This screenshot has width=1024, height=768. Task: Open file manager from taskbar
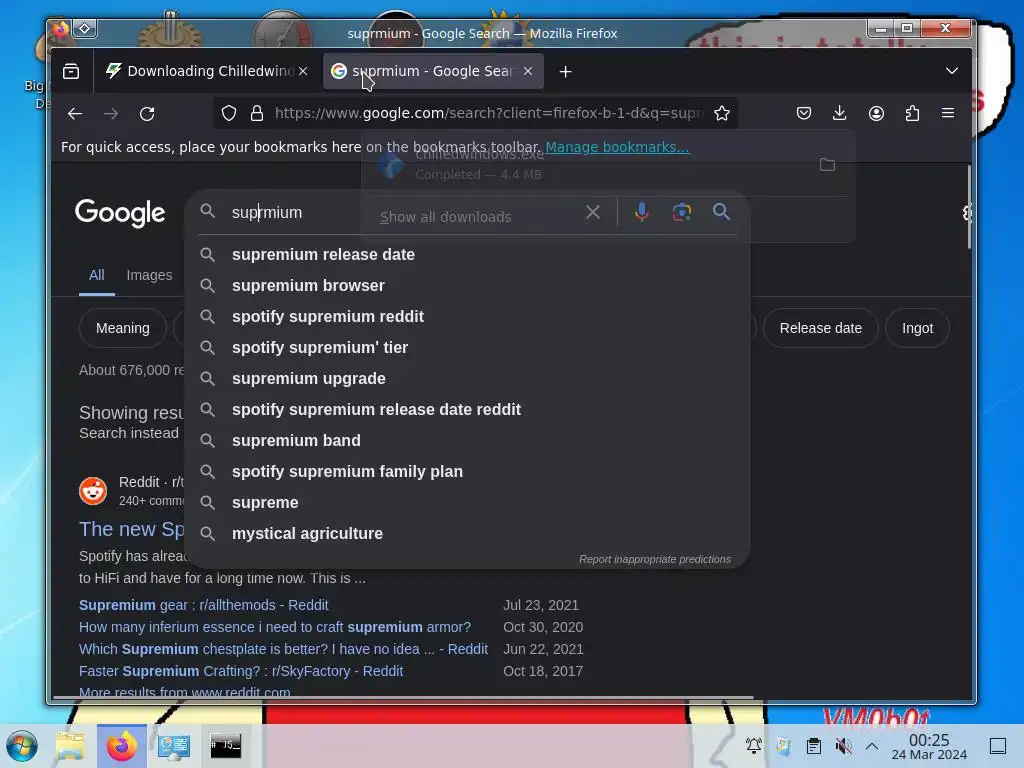pos(70,746)
